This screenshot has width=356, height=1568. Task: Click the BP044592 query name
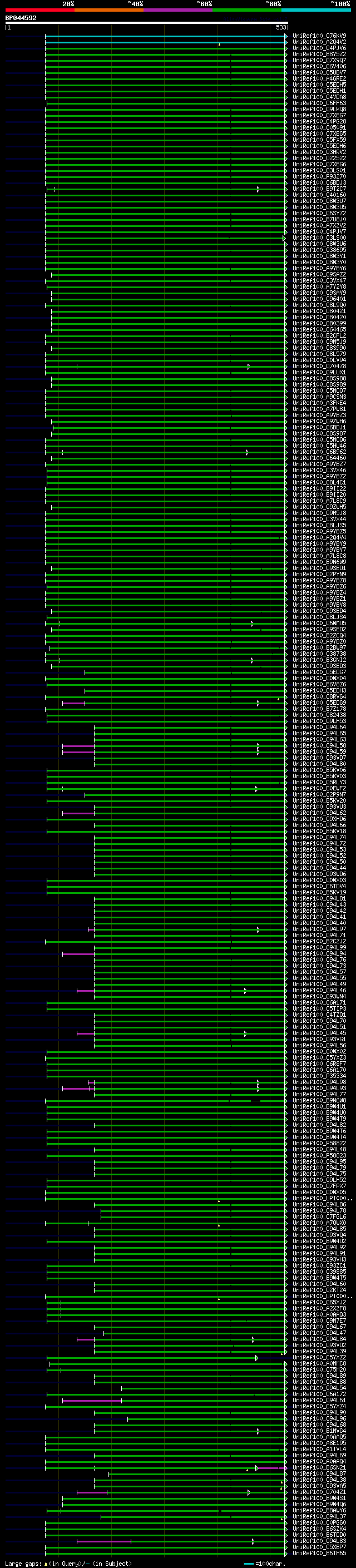coord(21,18)
